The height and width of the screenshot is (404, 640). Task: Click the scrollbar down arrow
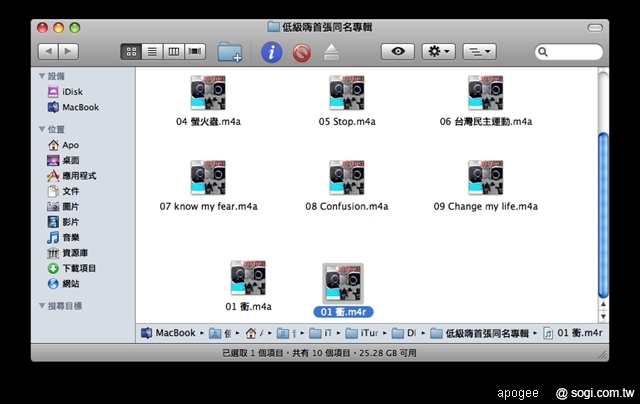(603, 316)
